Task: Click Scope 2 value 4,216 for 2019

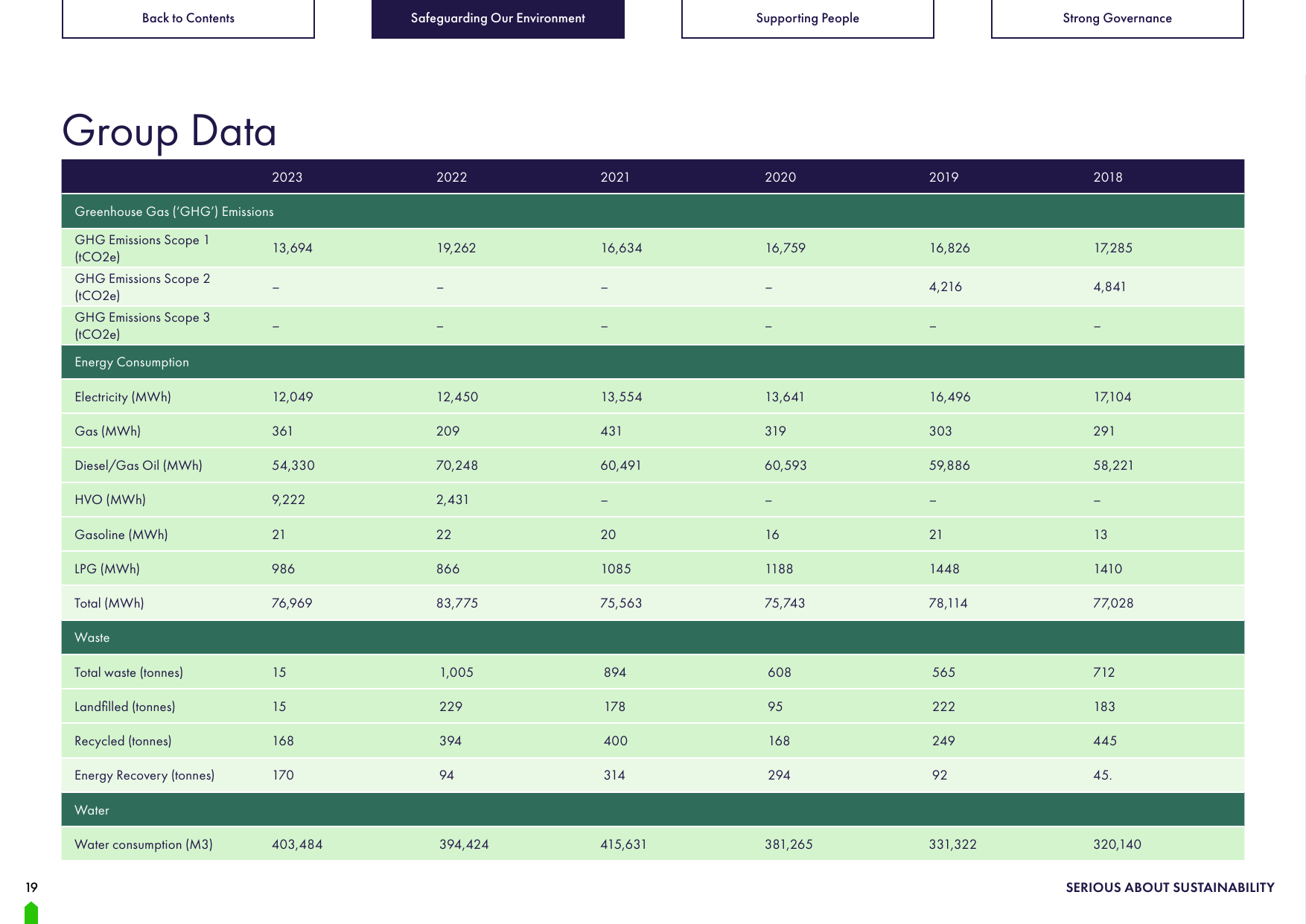Action: click(946, 287)
